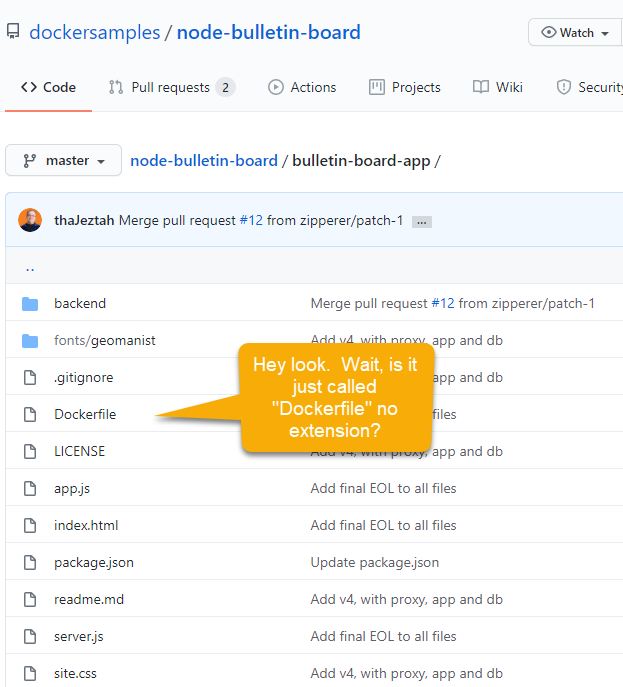
Task: Open the app.js file
Action: tap(72, 488)
